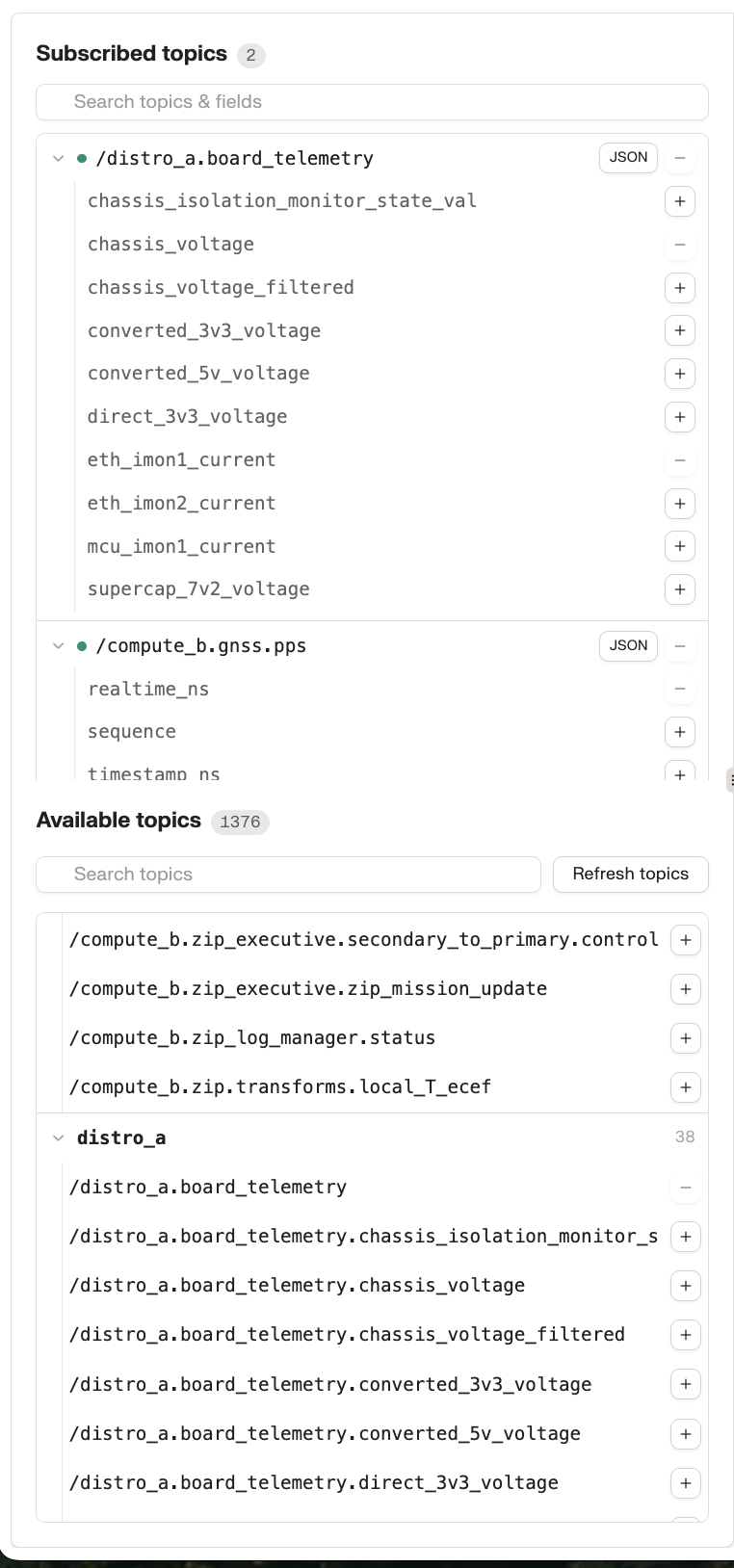
Task: Click Refresh topics button
Action: 631,874
